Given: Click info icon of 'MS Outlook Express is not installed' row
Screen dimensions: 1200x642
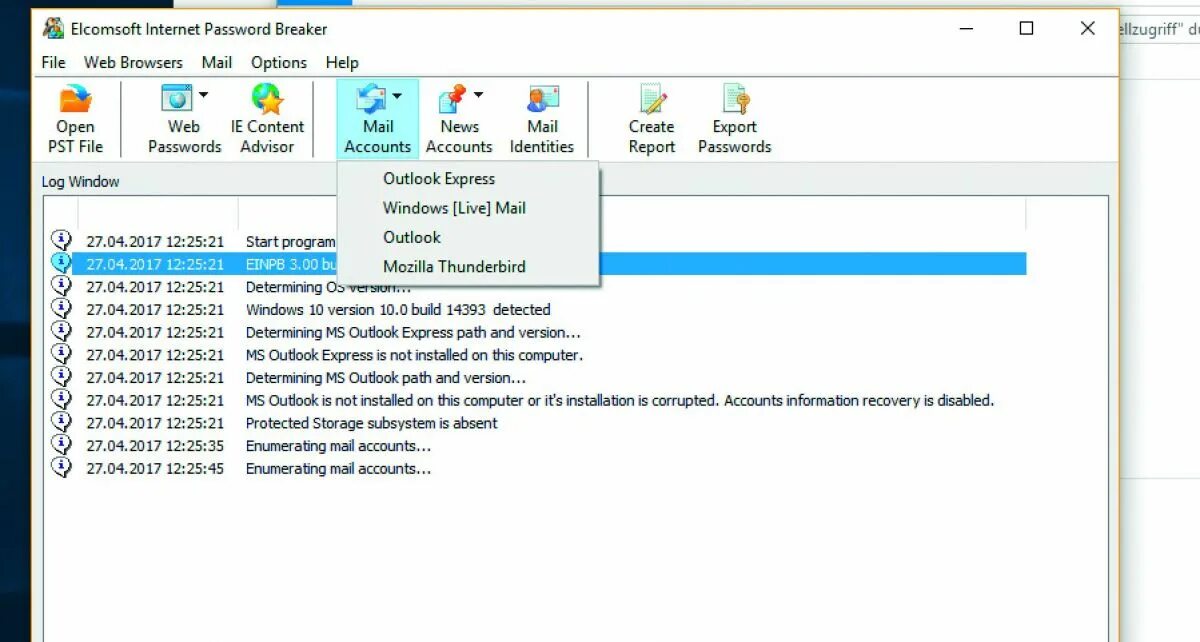Looking at the screenshot, I should click(62, 354).
